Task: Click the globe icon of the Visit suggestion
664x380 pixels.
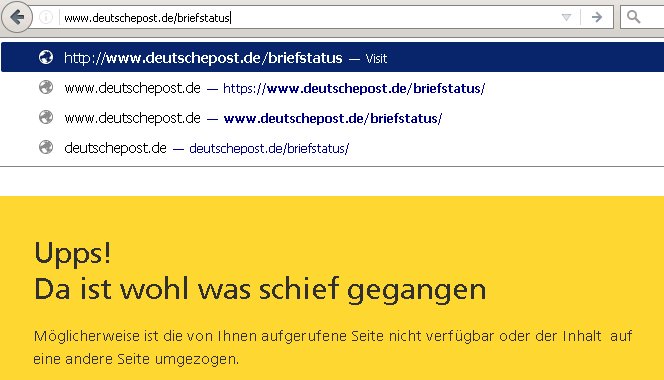Action: coord(46,57)
